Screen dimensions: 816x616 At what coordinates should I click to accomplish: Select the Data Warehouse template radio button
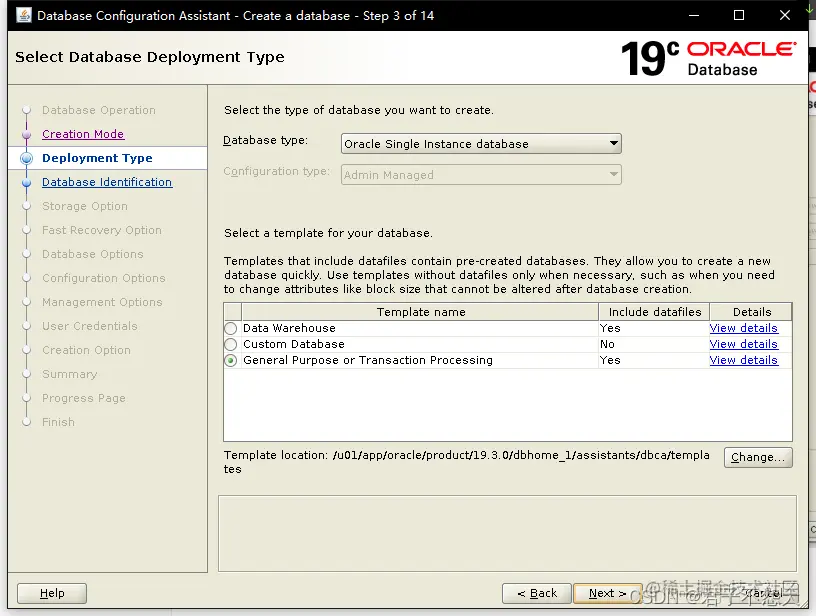tap(231, 328)
